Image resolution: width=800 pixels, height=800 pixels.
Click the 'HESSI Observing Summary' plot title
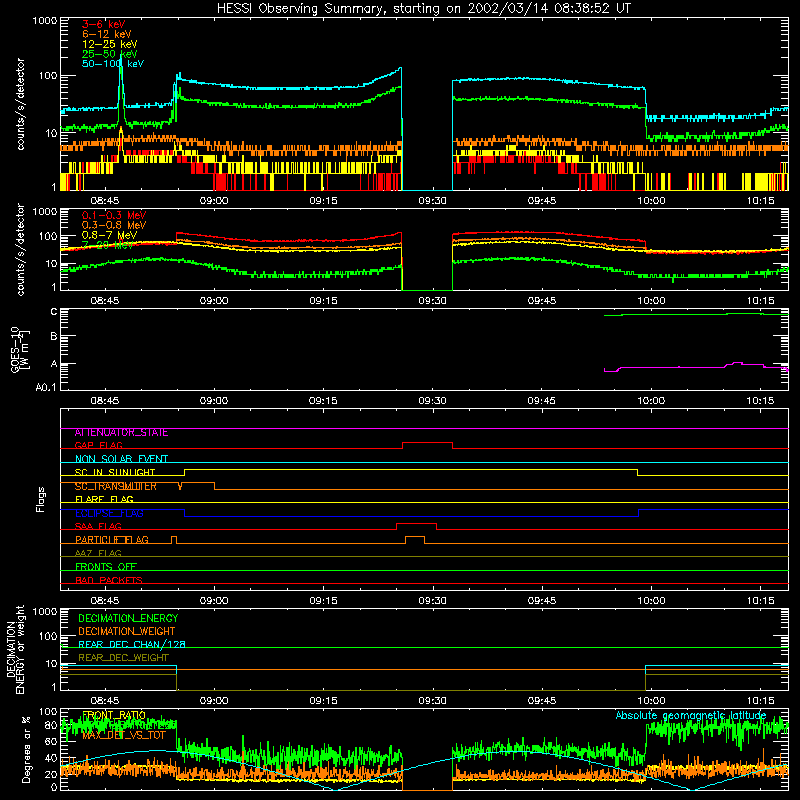click(424, 8)
